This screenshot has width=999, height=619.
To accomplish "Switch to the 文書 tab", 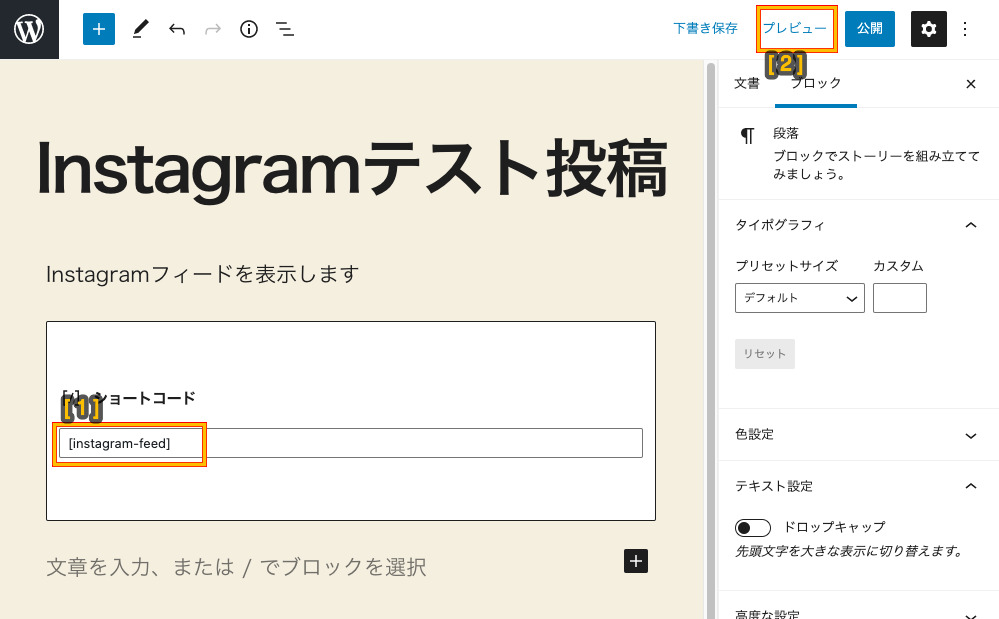I will [x=747, y=83].
